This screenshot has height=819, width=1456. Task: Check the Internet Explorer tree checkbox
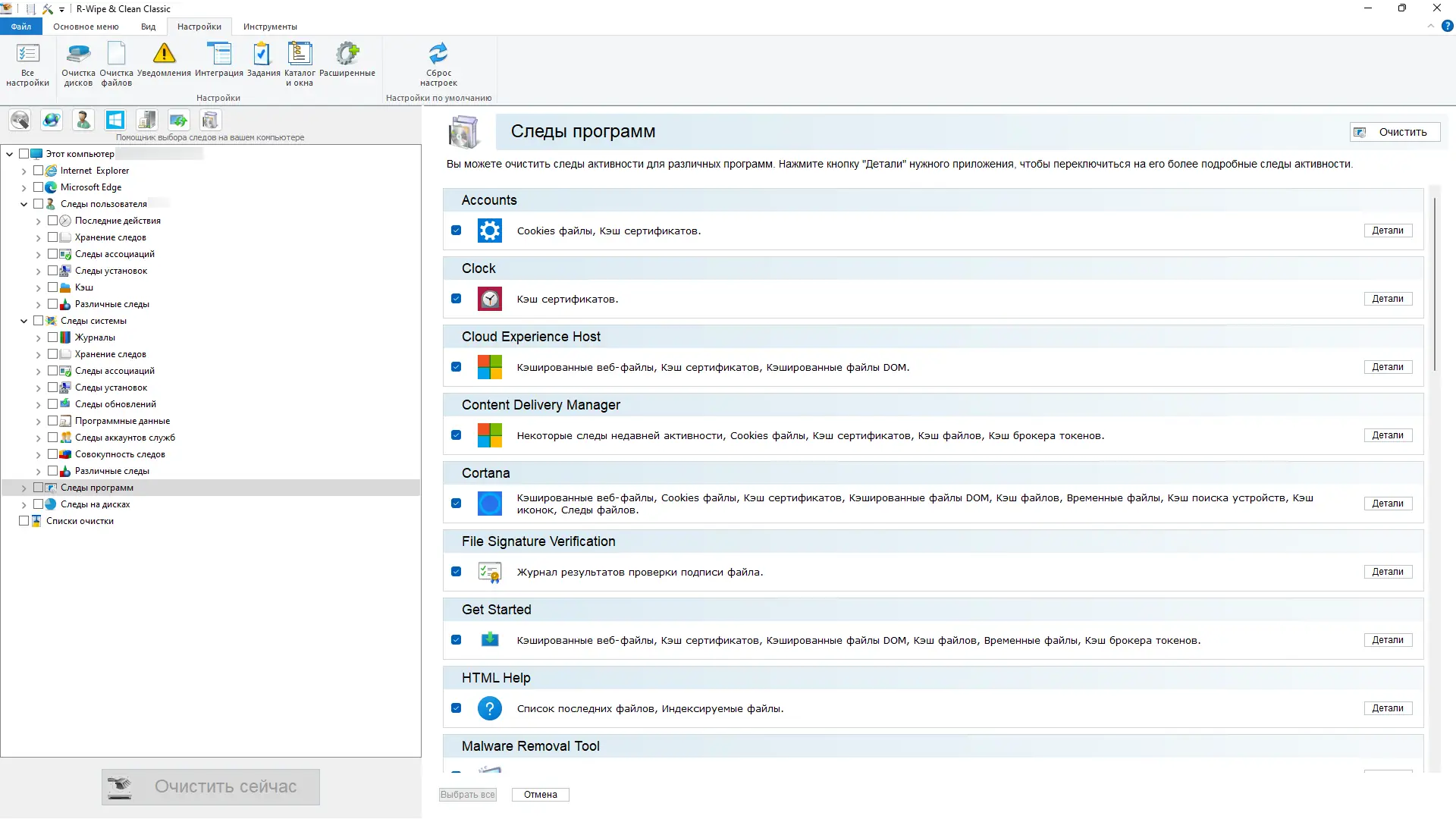coord(38,171)
